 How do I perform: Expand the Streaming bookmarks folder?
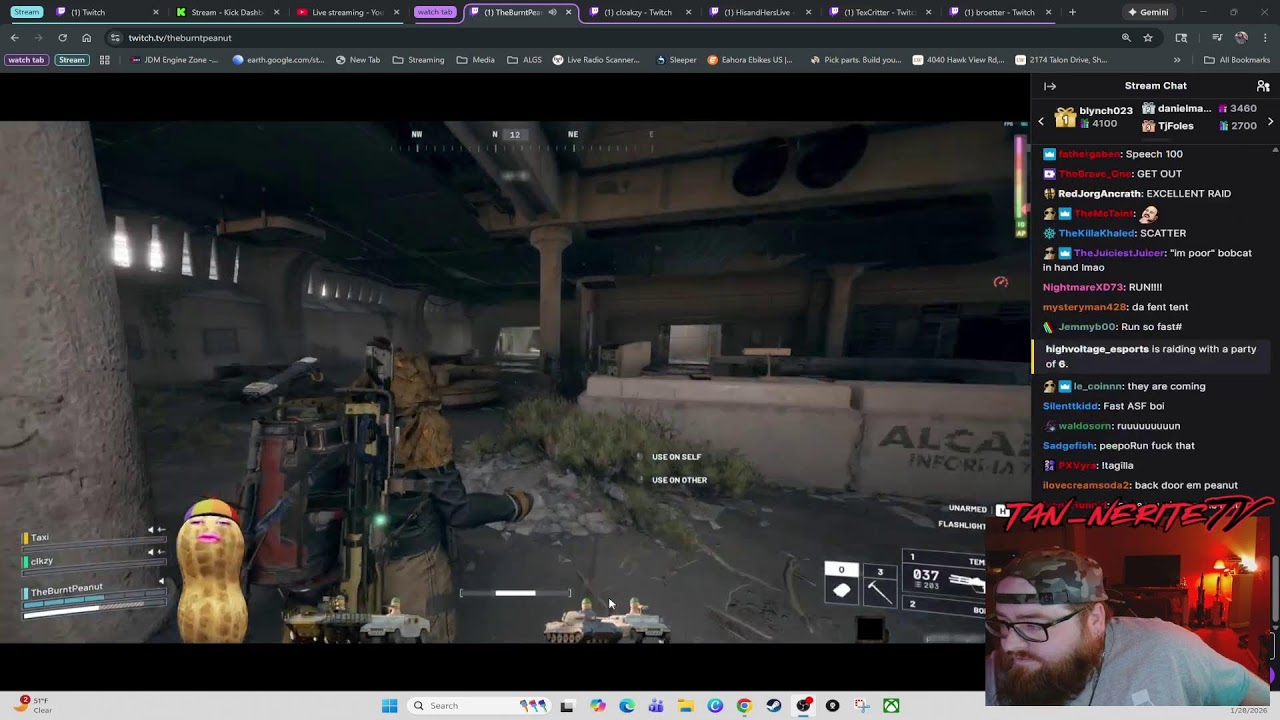coord(418,60)
